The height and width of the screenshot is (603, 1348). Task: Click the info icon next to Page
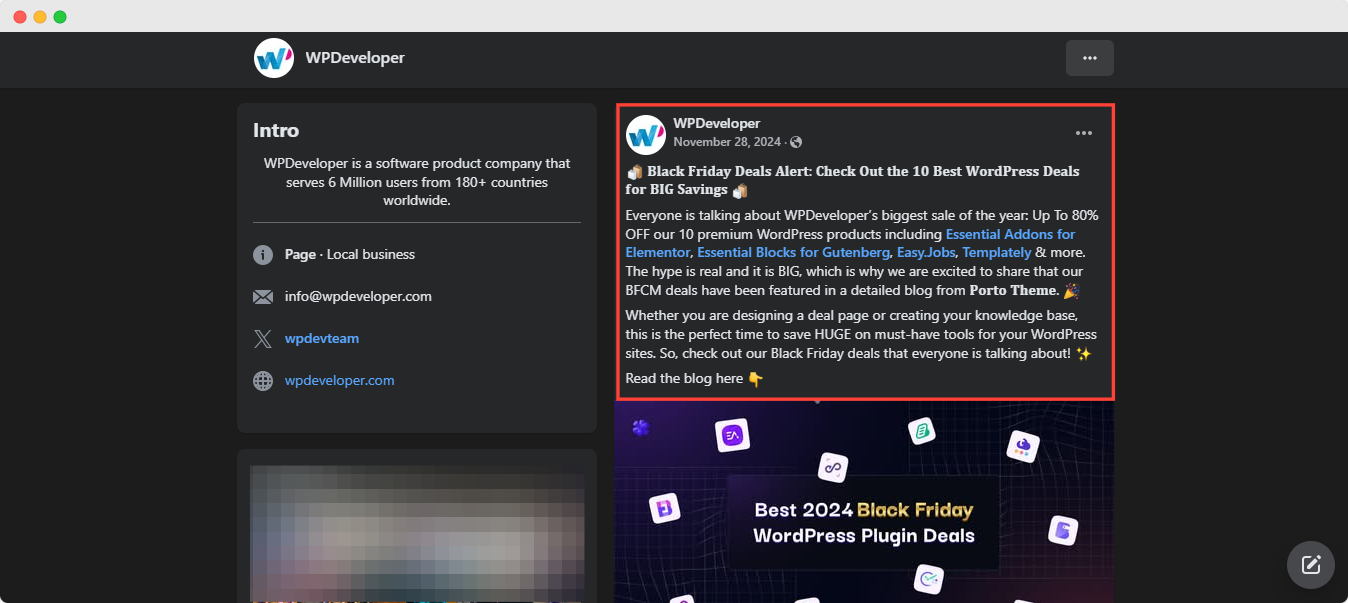tap(263, 255)
